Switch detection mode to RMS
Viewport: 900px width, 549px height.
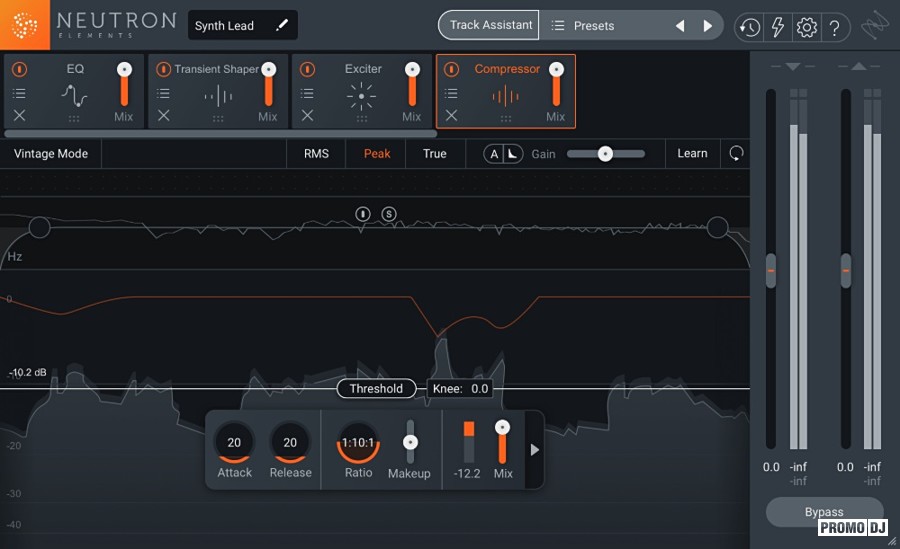[316, 154]
